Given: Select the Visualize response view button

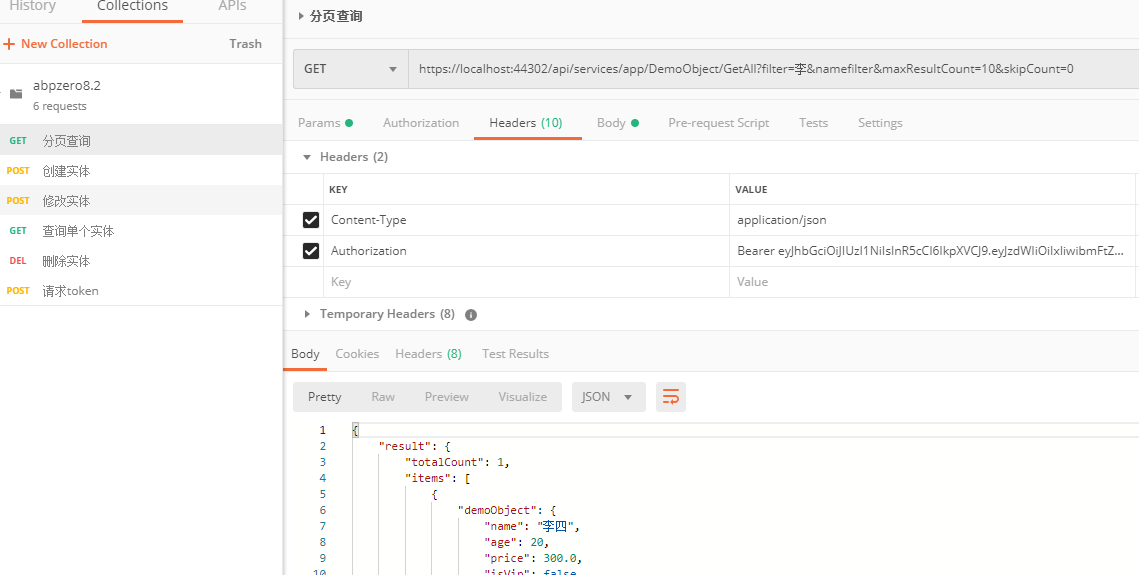Looking at the screenshot, I should coord(522,397).
